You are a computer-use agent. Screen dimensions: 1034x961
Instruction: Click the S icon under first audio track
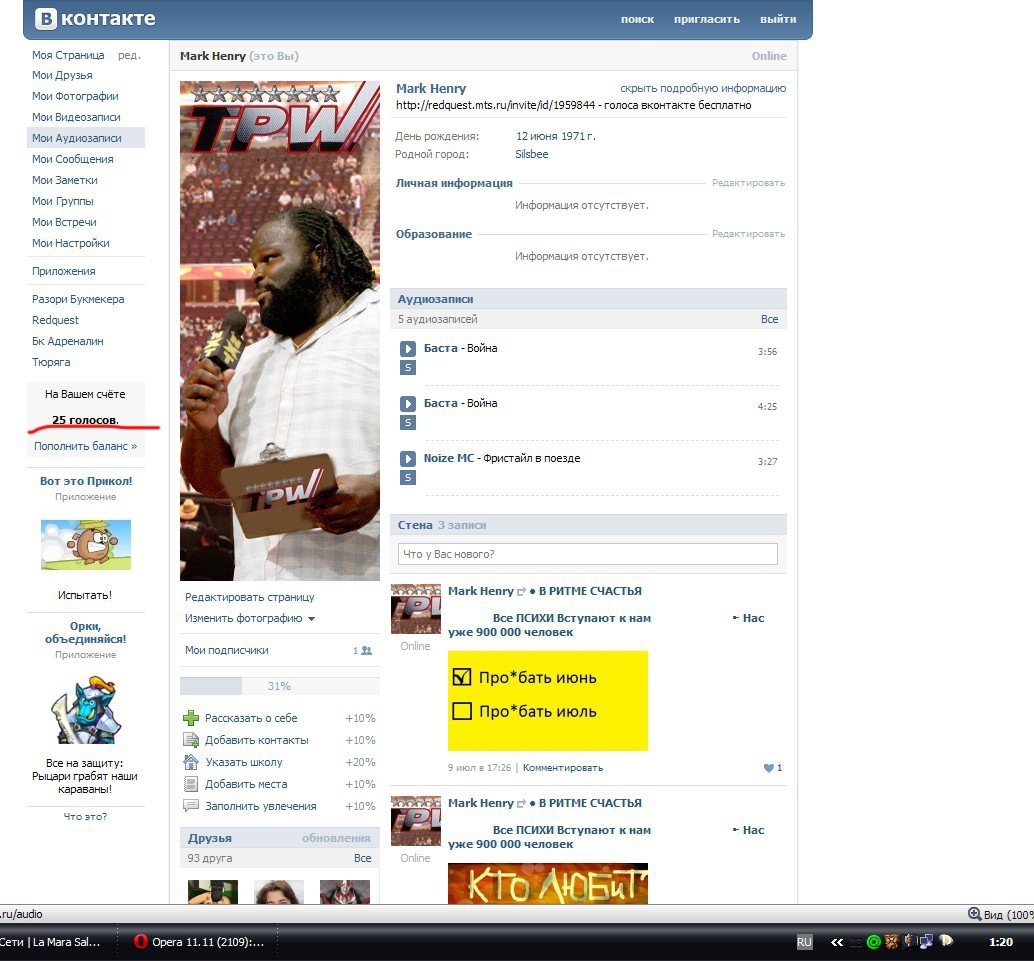pyautogui.click(x=408, y=367)
